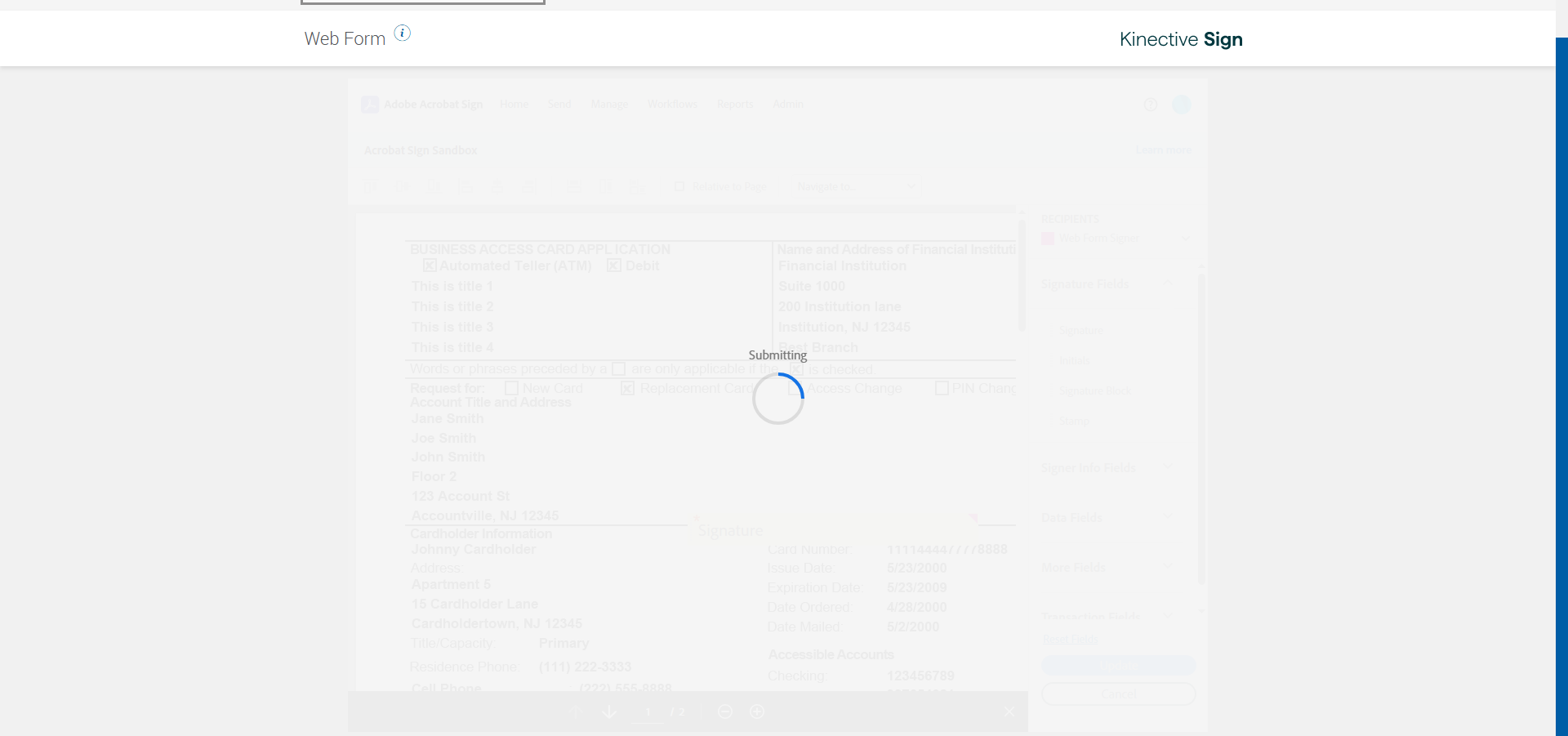The height and width of the screenshot is (736, 1568).
Task: Open the Home menu
Action: pyautogui.click(x=514, y=105)
